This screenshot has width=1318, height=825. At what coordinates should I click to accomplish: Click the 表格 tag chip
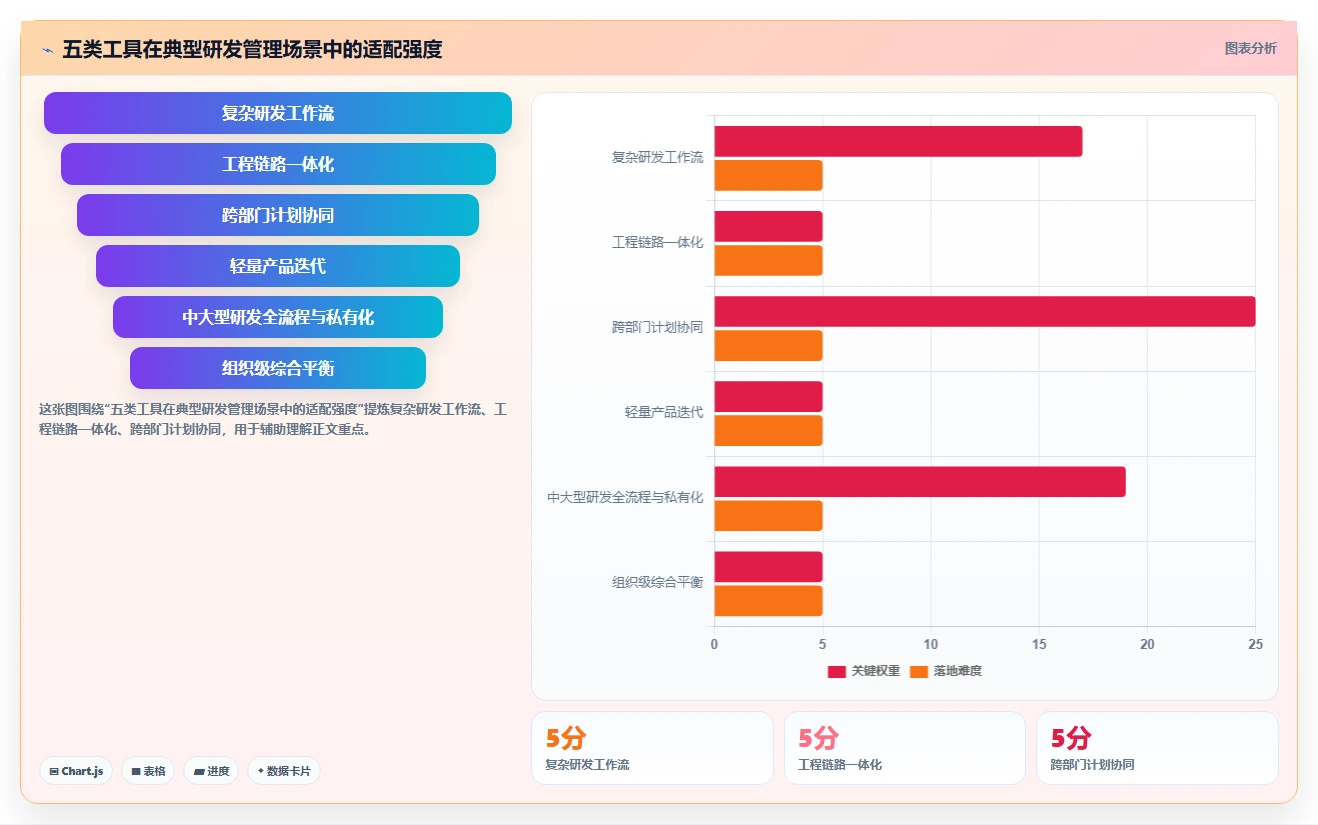coord(148,771)
